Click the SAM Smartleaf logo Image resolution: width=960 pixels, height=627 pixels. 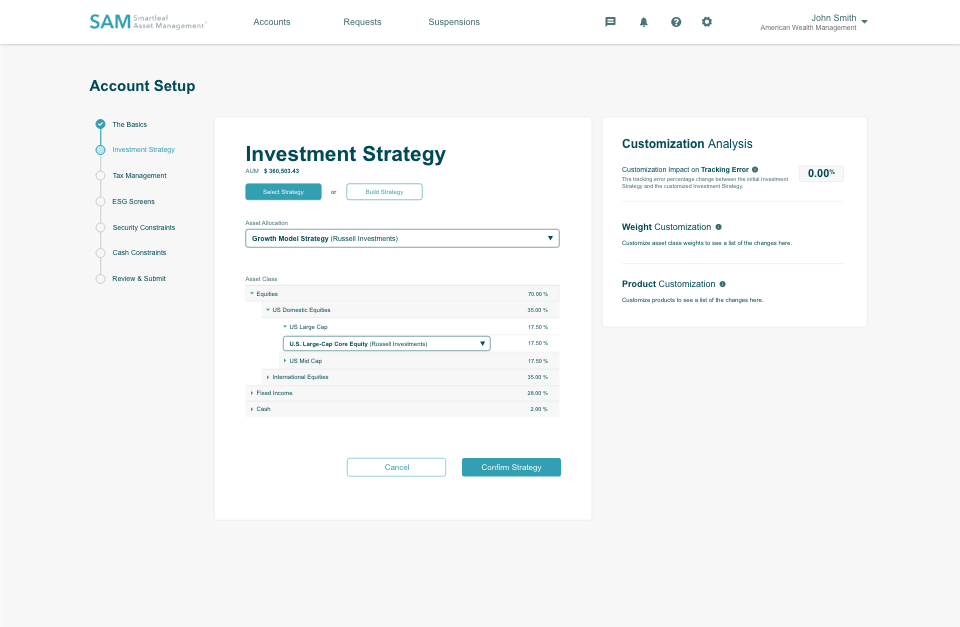(147, 22)
